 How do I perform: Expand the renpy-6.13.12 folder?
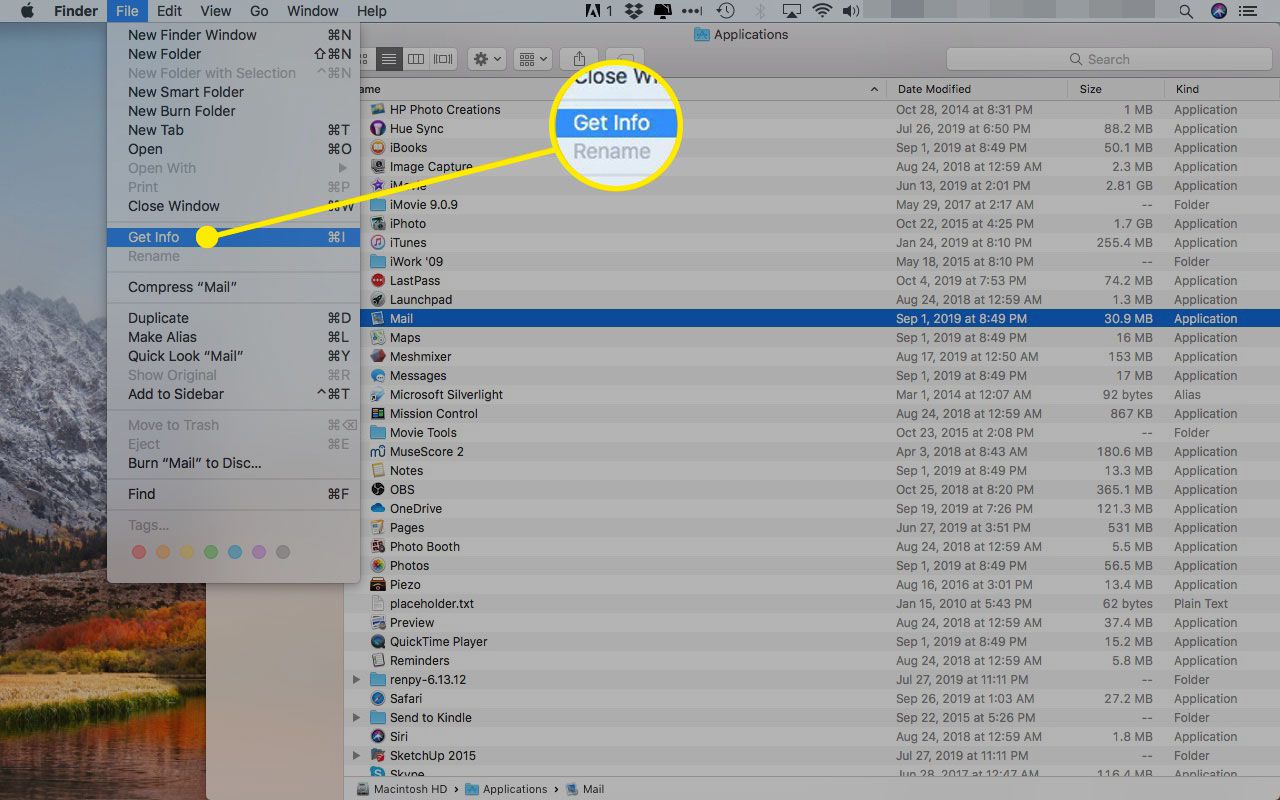(x=357, y=680)
